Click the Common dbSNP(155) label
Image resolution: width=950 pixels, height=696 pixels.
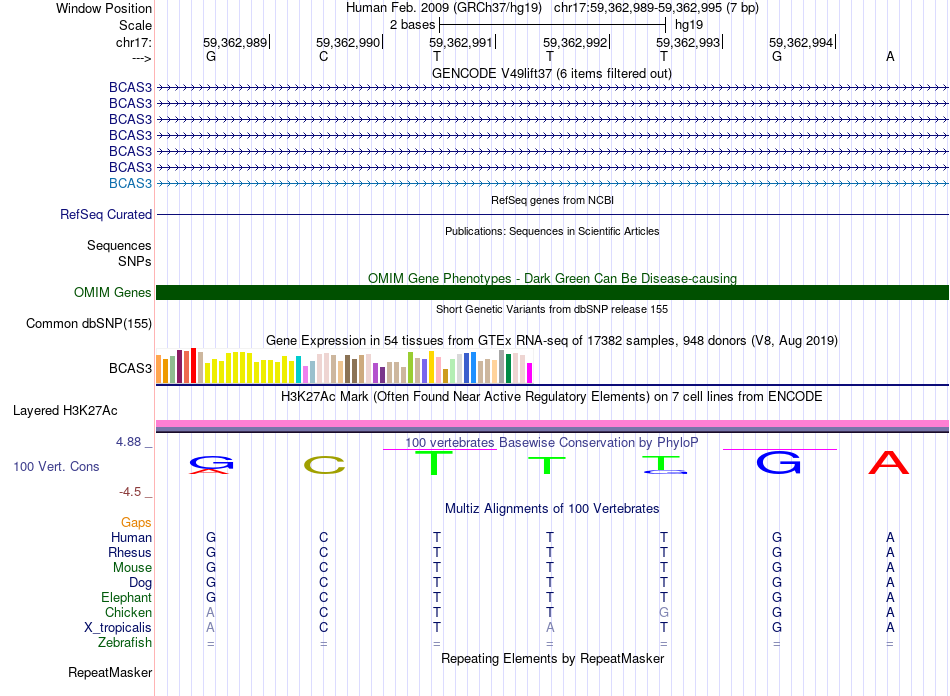(89, 323)
